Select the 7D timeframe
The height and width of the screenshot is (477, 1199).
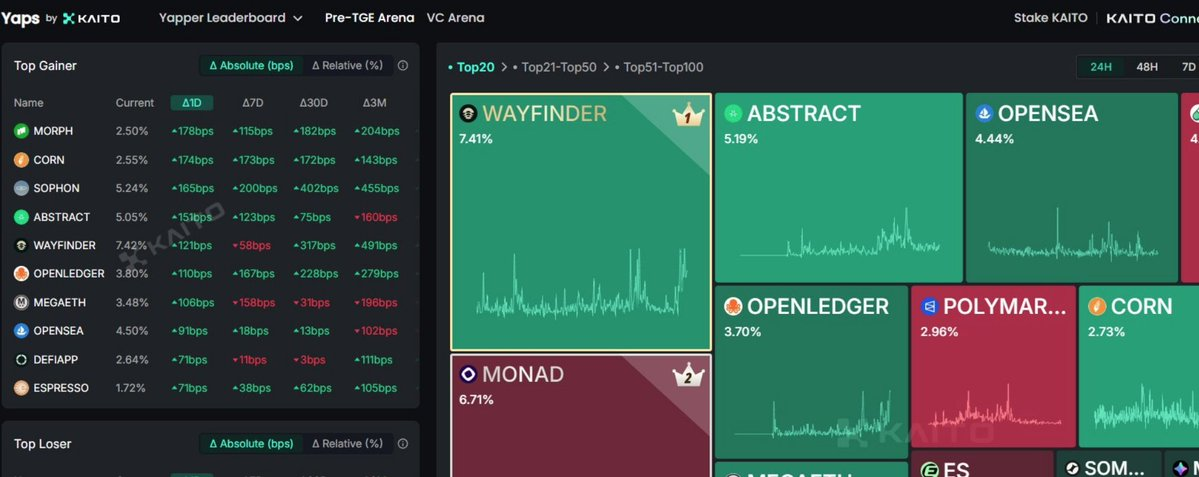click(1188, 67)
